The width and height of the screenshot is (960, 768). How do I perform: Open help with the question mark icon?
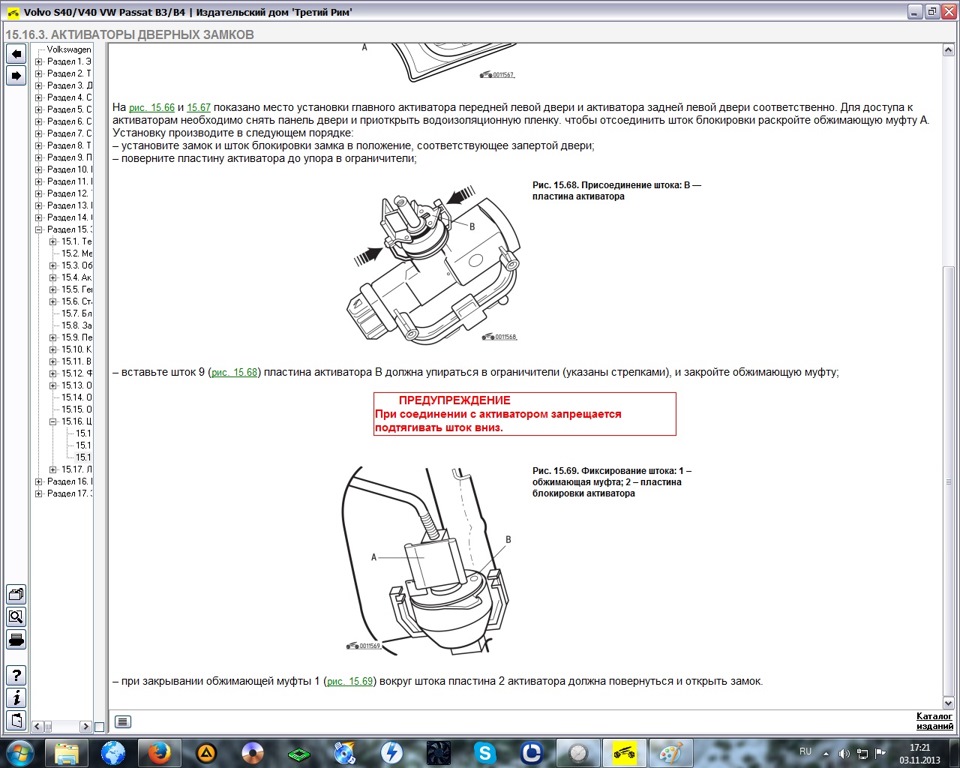pos(17,675)
